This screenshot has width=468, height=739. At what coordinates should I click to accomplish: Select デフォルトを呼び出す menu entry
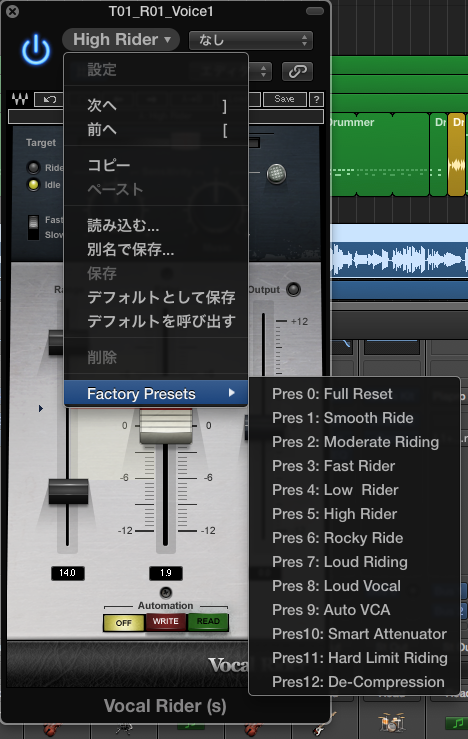[156, 321]
